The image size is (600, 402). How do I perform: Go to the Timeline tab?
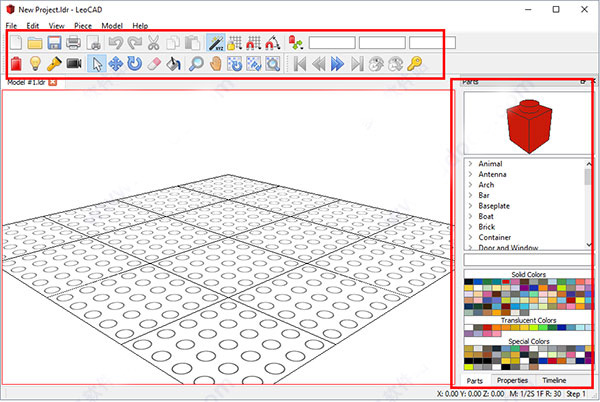[x=554, y=381]
